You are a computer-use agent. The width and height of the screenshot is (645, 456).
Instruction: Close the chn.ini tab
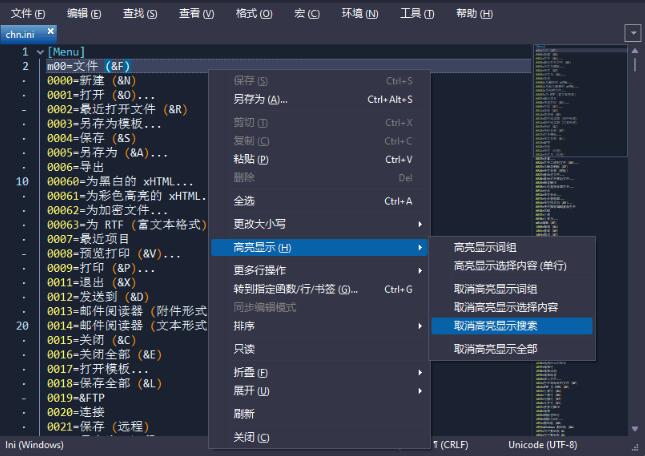pos(51,33)
